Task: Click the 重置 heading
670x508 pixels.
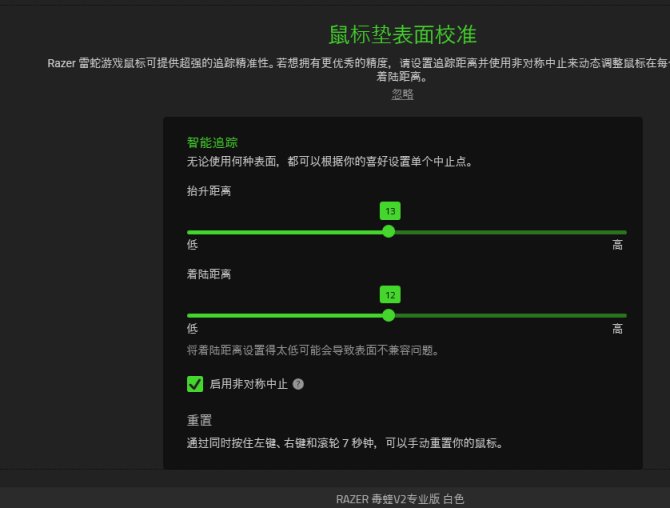Action: (199, 420)
